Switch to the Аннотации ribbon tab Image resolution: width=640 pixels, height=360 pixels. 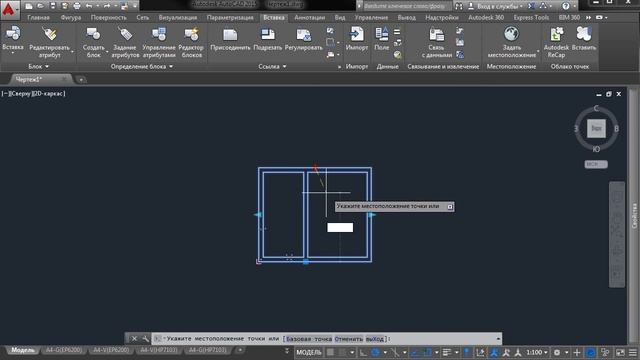click(x=309, y=18)
